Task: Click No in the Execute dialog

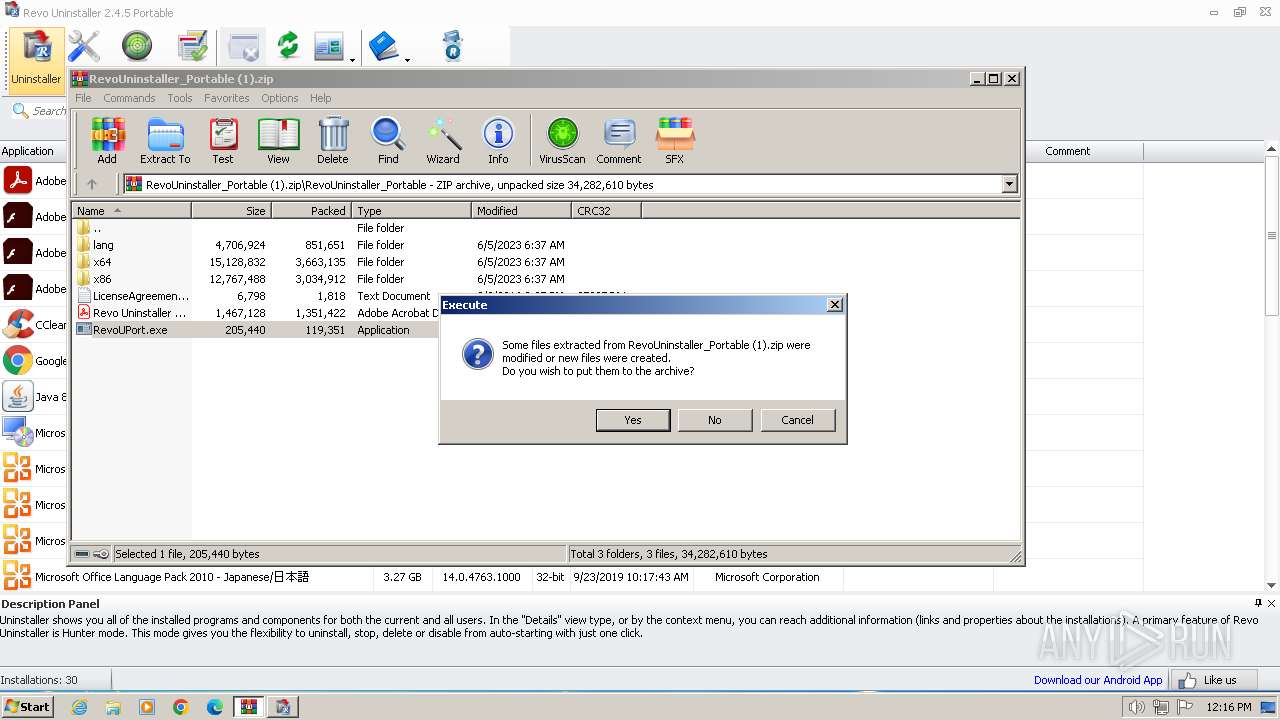Action: point(715,420)
